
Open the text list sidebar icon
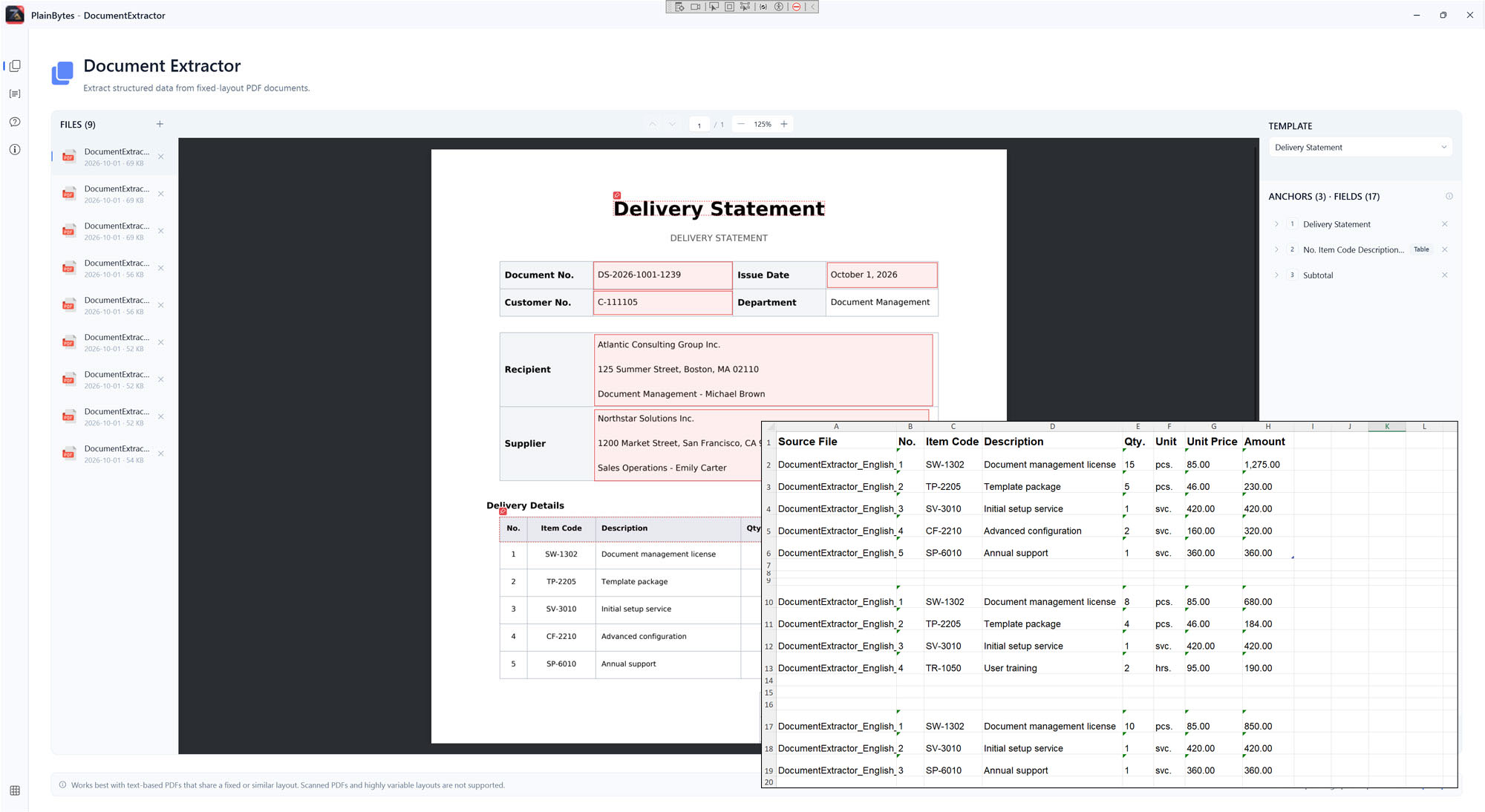(x=15, y=94)
